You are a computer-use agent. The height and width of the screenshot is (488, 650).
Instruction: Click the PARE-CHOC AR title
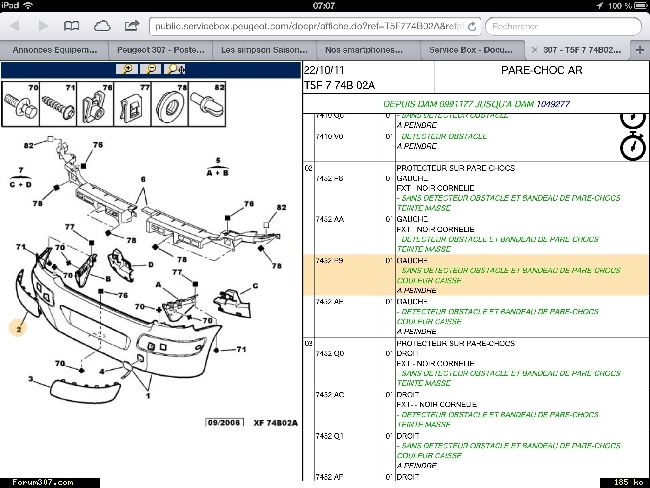point(541,70)
